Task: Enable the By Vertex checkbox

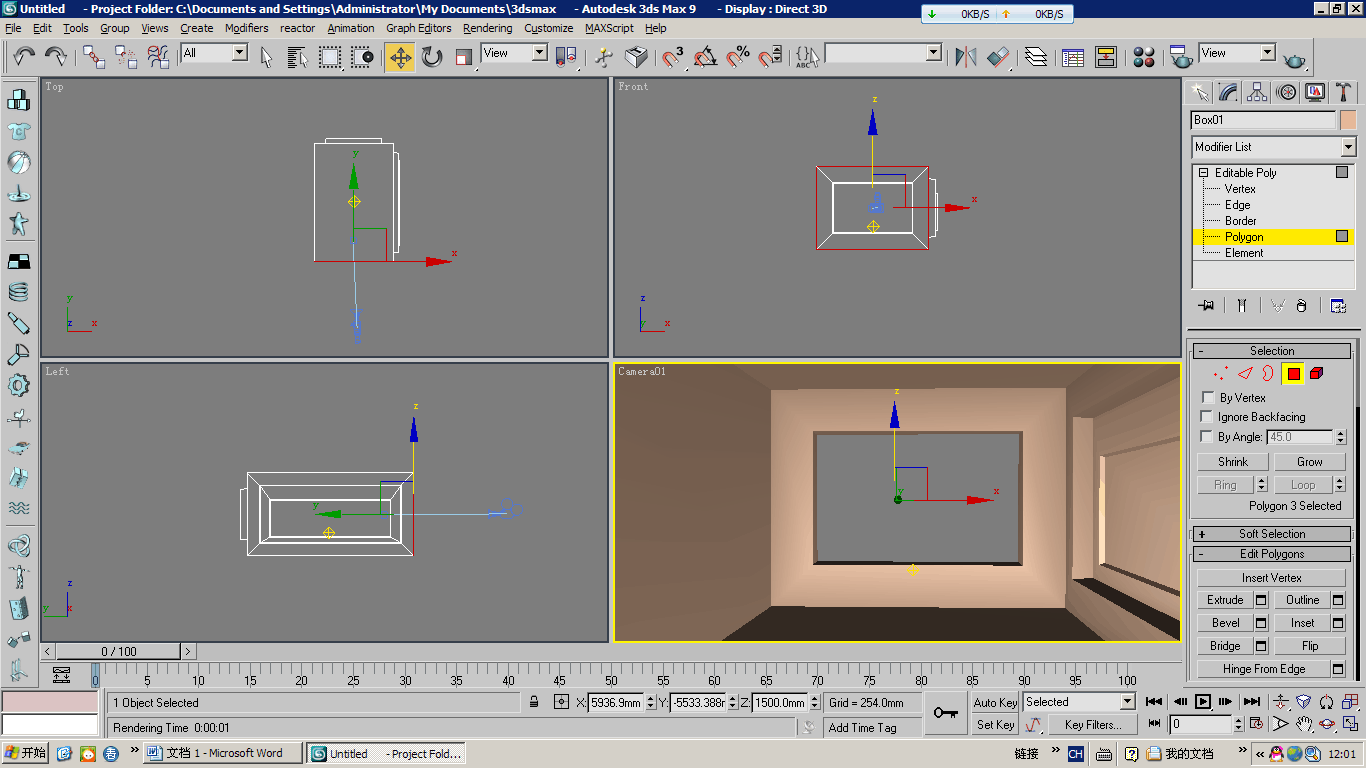Action: point(1208,398)
